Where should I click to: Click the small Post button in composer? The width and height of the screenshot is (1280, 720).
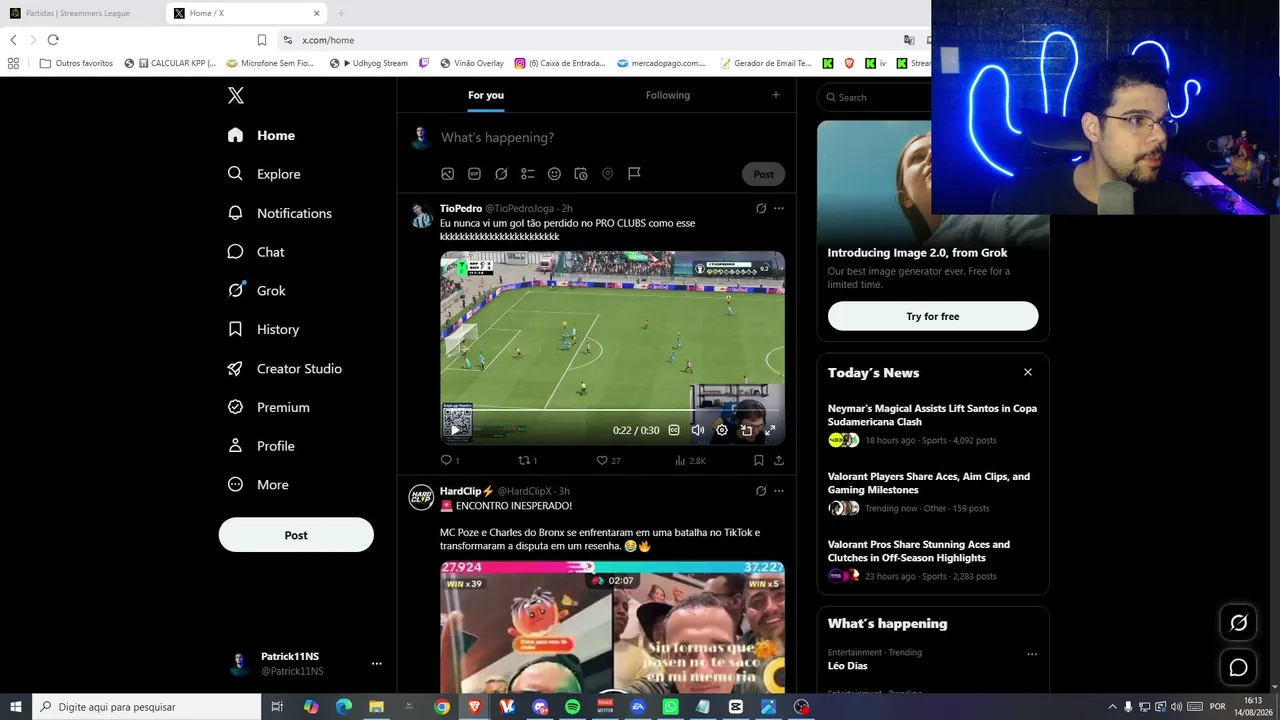pos(764,174)
